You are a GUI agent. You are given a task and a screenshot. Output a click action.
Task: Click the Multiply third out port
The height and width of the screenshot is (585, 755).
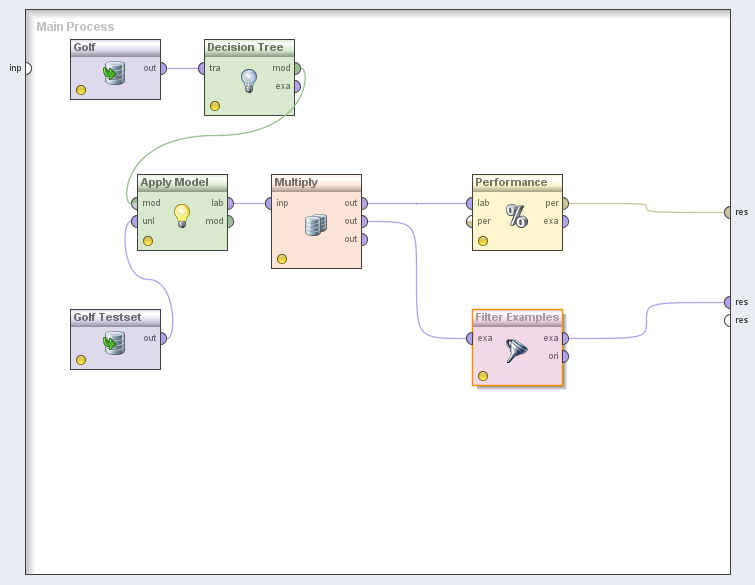click(x=364, y=239)
